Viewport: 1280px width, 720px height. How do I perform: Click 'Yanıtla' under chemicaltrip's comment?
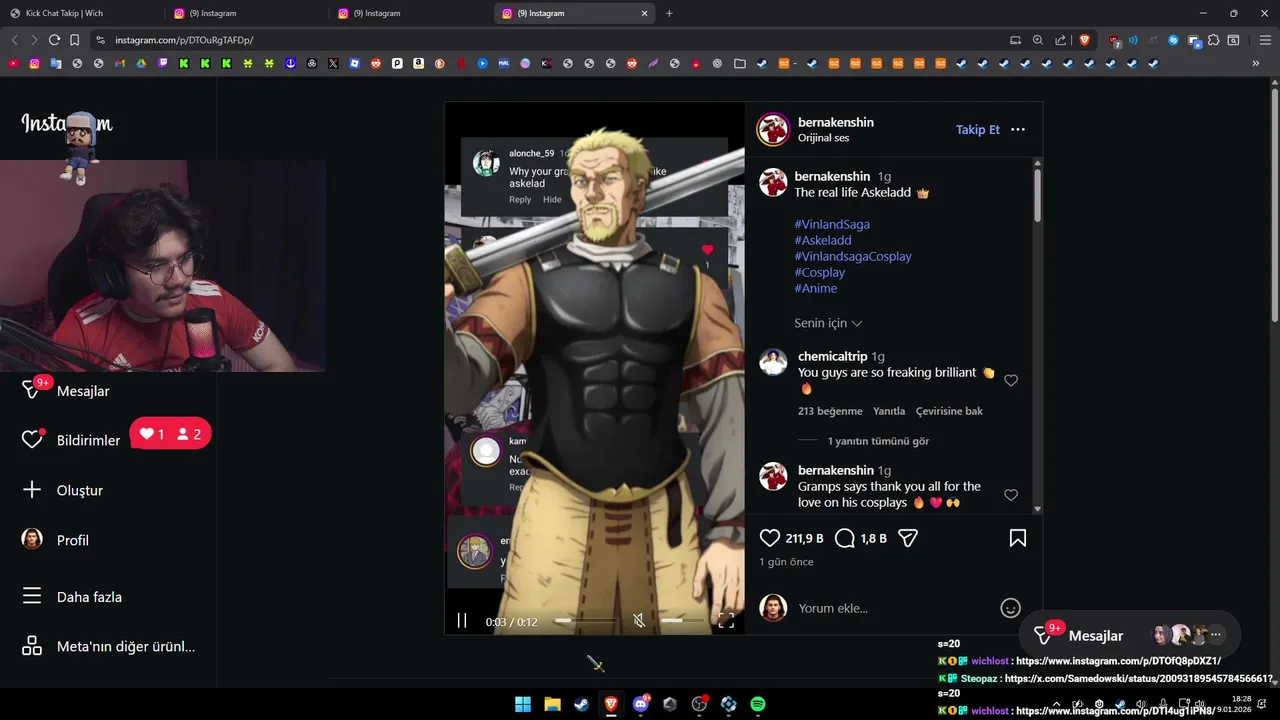pos(889,411)
